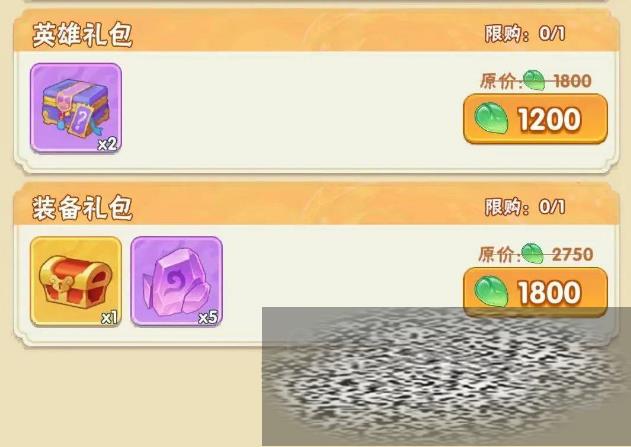The height and width of the screenshot is (447, 631).
Task: Tap the purple crystal stone icon
Action: tap(177, 281)
